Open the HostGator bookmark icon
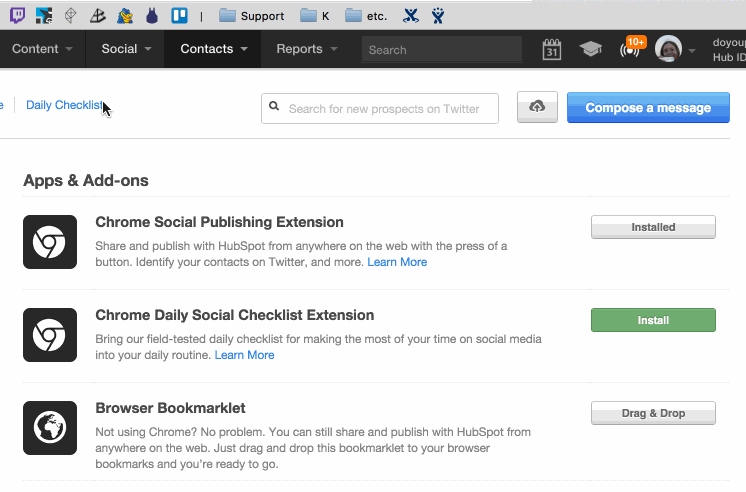Image resolution: width=746 pixels, height=492 pixels. (x=125, y=16)
